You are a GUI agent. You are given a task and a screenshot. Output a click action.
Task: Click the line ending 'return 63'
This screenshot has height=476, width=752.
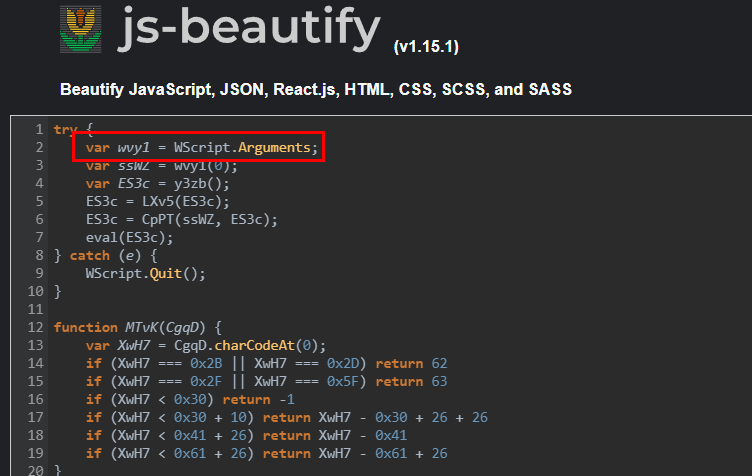tap(266, 382)
